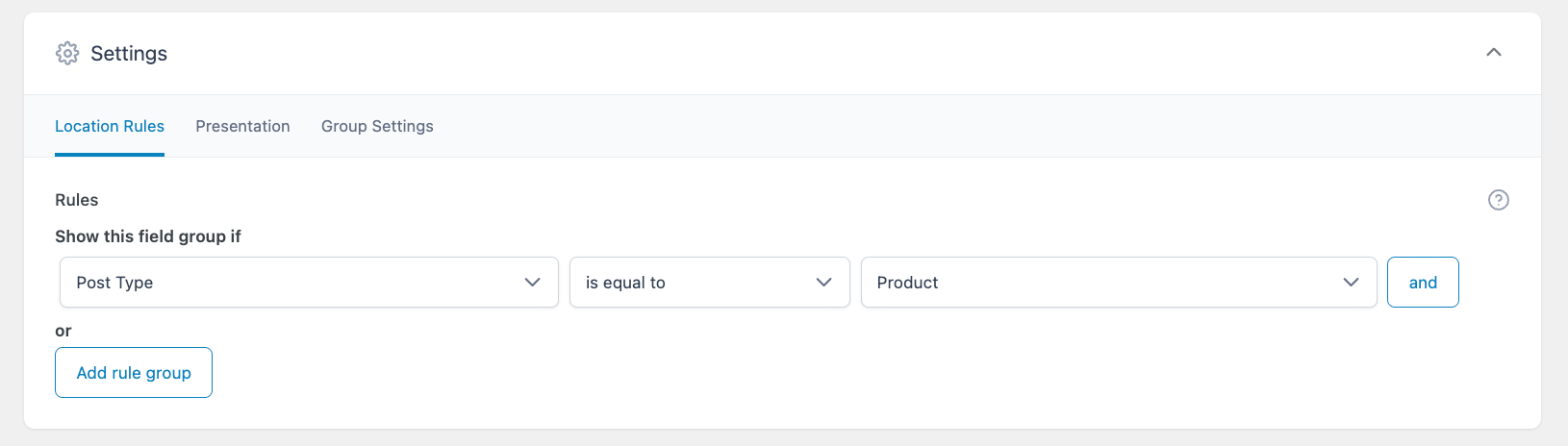
Task: Switch to the Location Rules tab
Action: (x=110, y=126)
